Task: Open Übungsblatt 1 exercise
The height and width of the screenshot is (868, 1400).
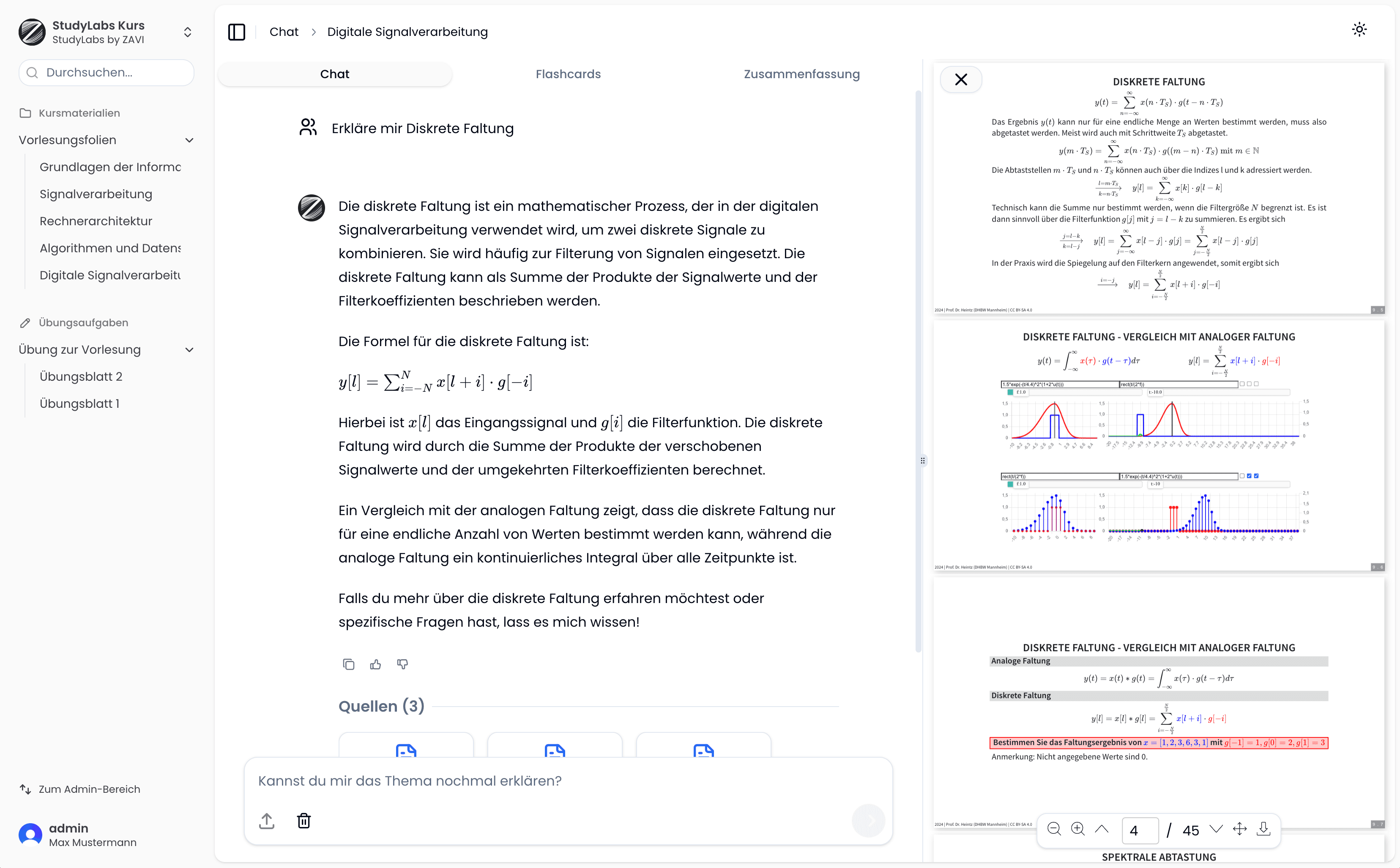Action: 80,403
